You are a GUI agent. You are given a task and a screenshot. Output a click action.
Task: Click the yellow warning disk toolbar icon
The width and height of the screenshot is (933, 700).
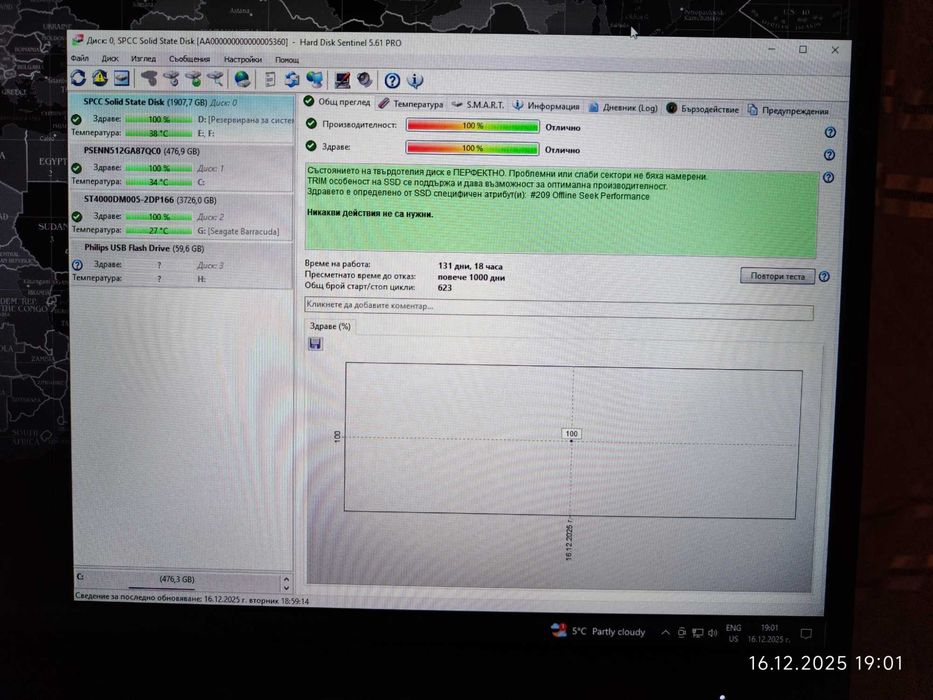pos(100,78)
